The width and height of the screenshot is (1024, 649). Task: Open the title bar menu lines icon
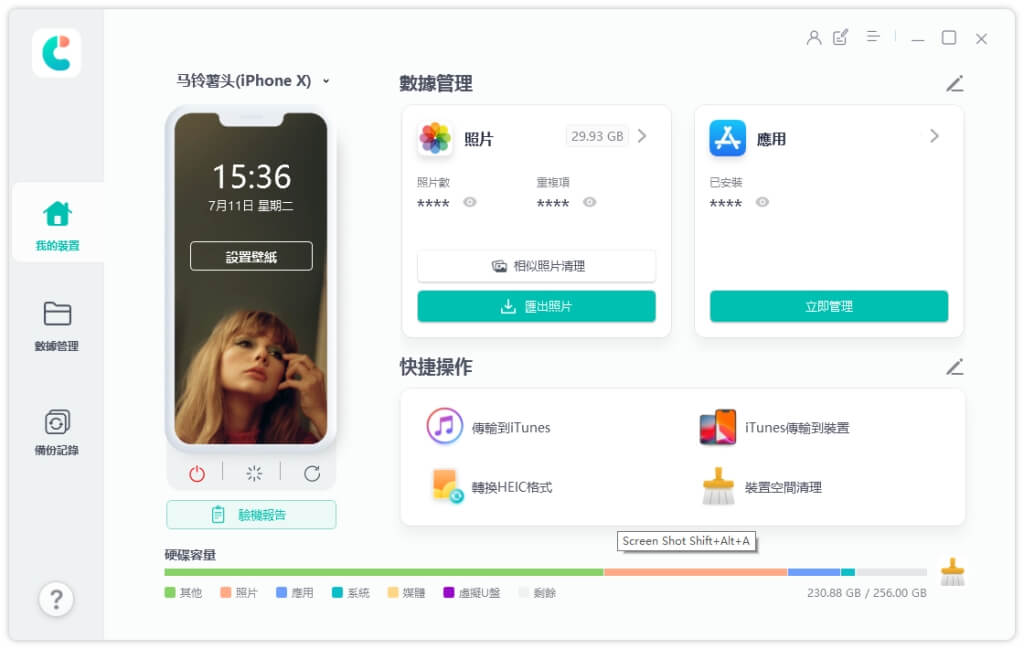(872, 37)
